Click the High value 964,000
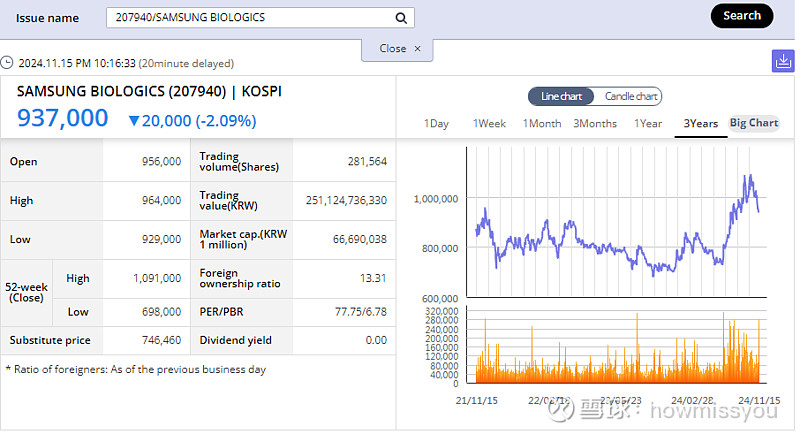The width and height of the screenshot is (800, 434). tap(161, 200)
